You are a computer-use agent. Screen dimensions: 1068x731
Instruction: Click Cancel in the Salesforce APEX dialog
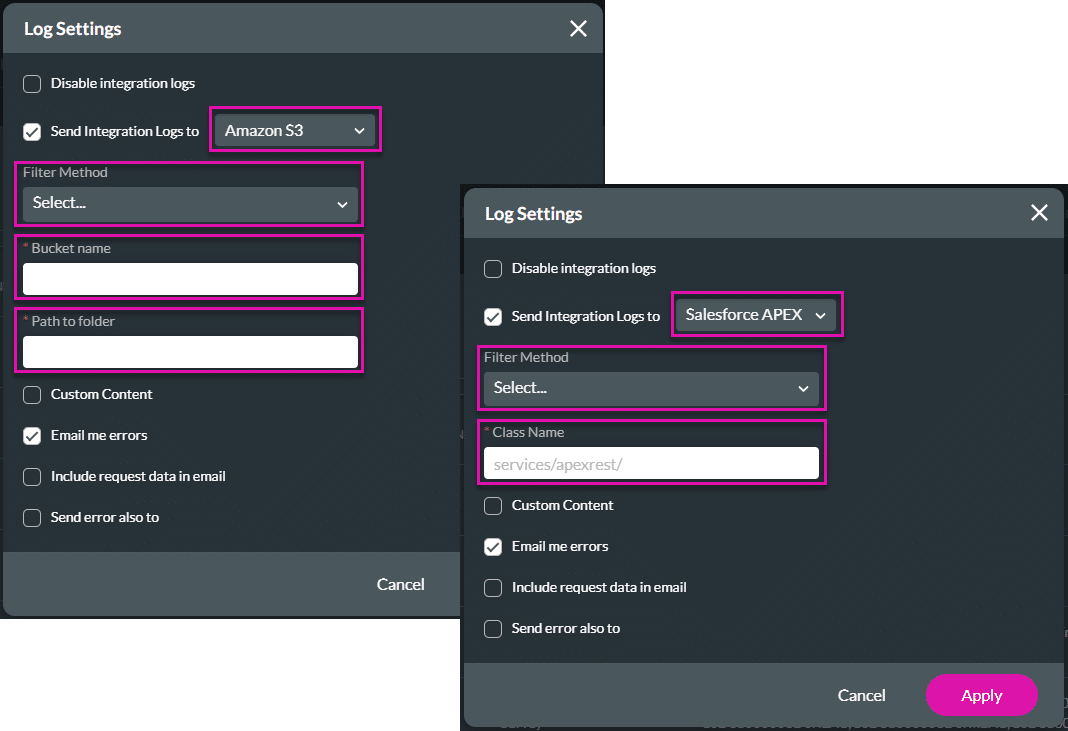pyautogui.click(x=861, y=695)
